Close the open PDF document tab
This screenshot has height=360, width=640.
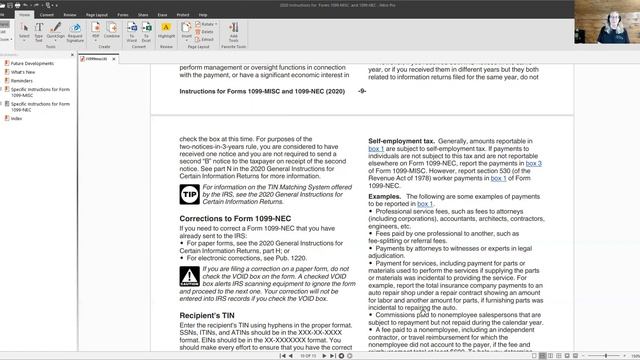click(x=114, y=59)
